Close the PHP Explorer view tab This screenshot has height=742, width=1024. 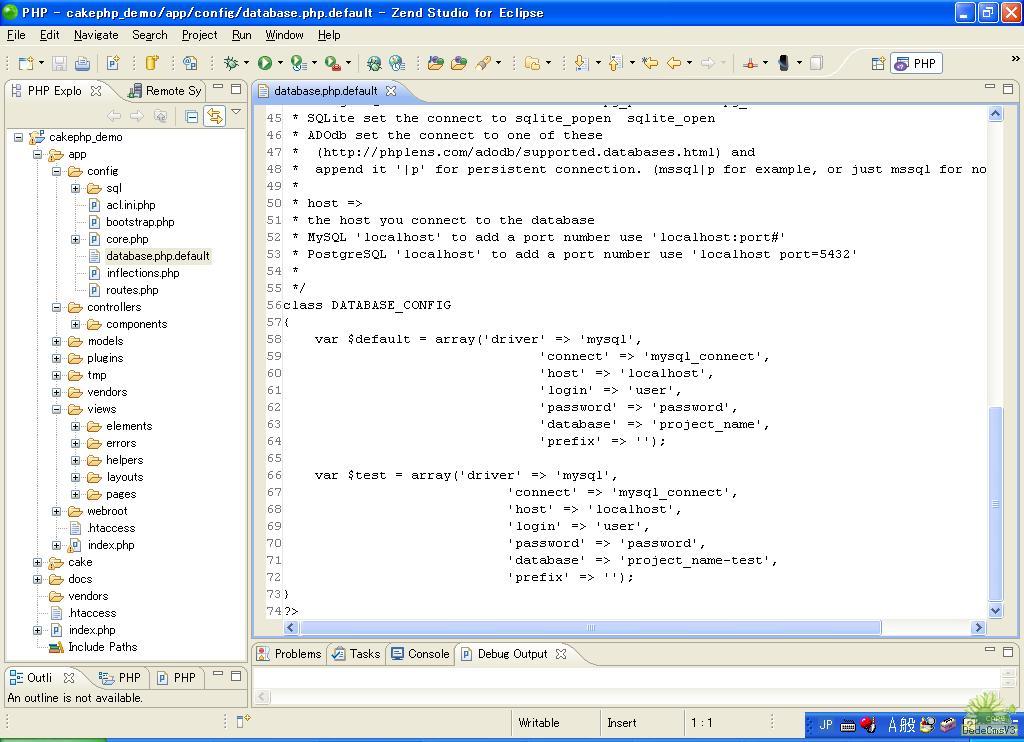(96, 91)
